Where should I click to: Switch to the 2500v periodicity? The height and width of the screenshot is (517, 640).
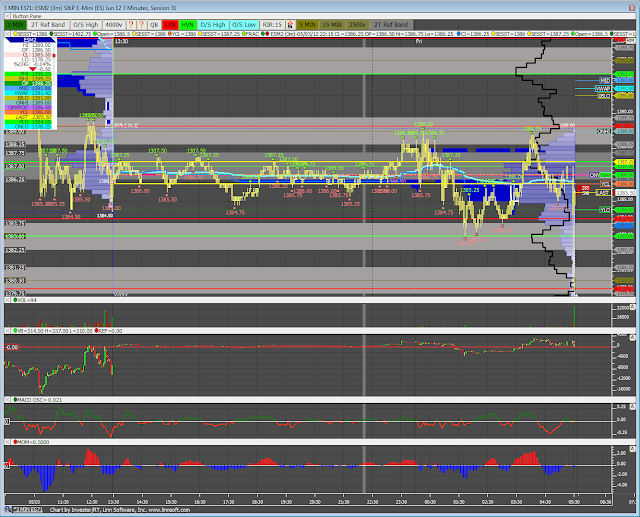(x=357, y=24)
